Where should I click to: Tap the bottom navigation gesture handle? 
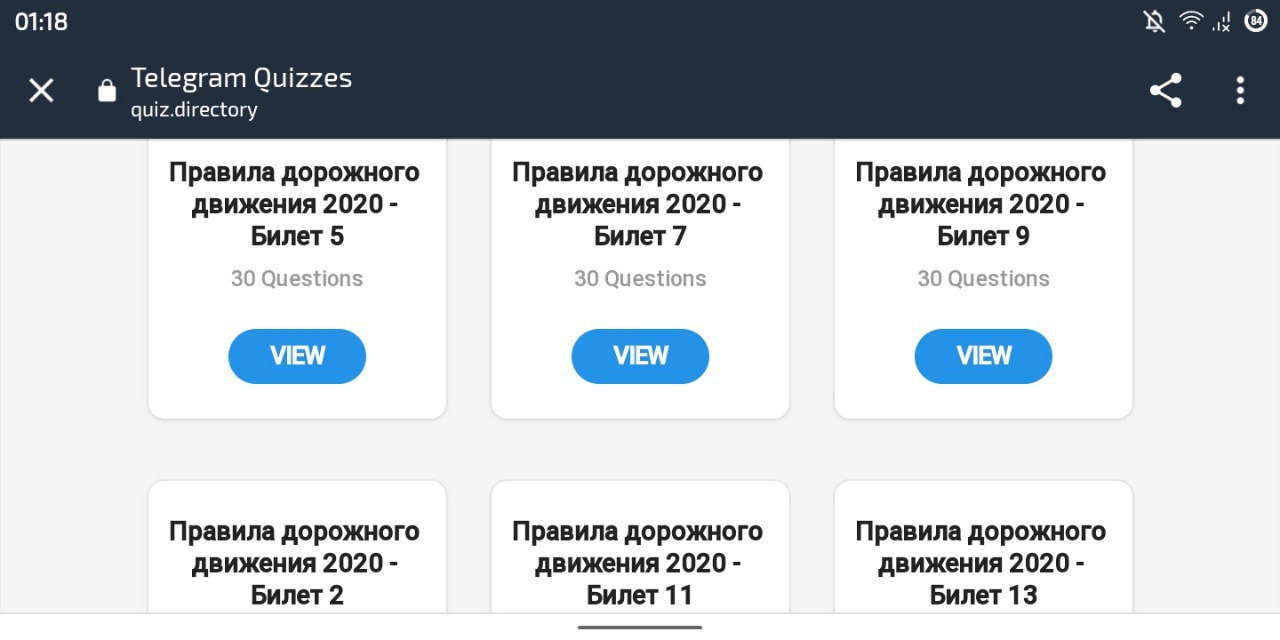(x=640, y=627)
